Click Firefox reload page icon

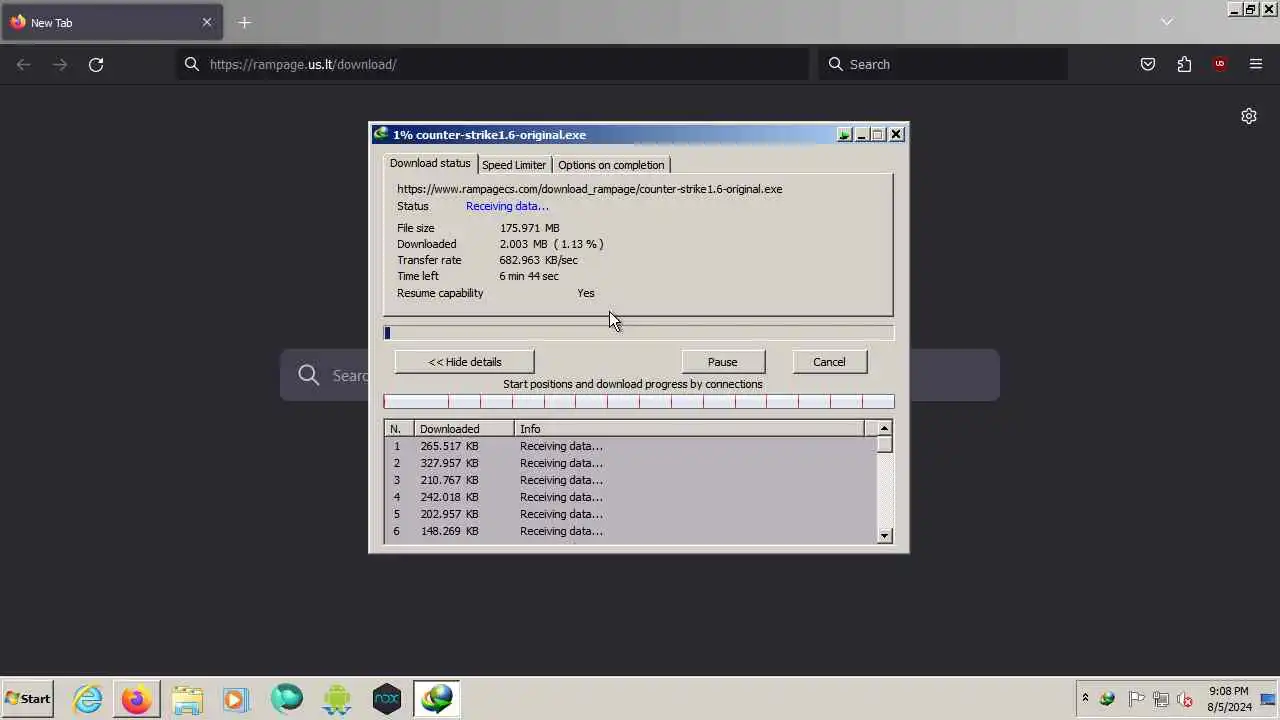coord(96,64)
